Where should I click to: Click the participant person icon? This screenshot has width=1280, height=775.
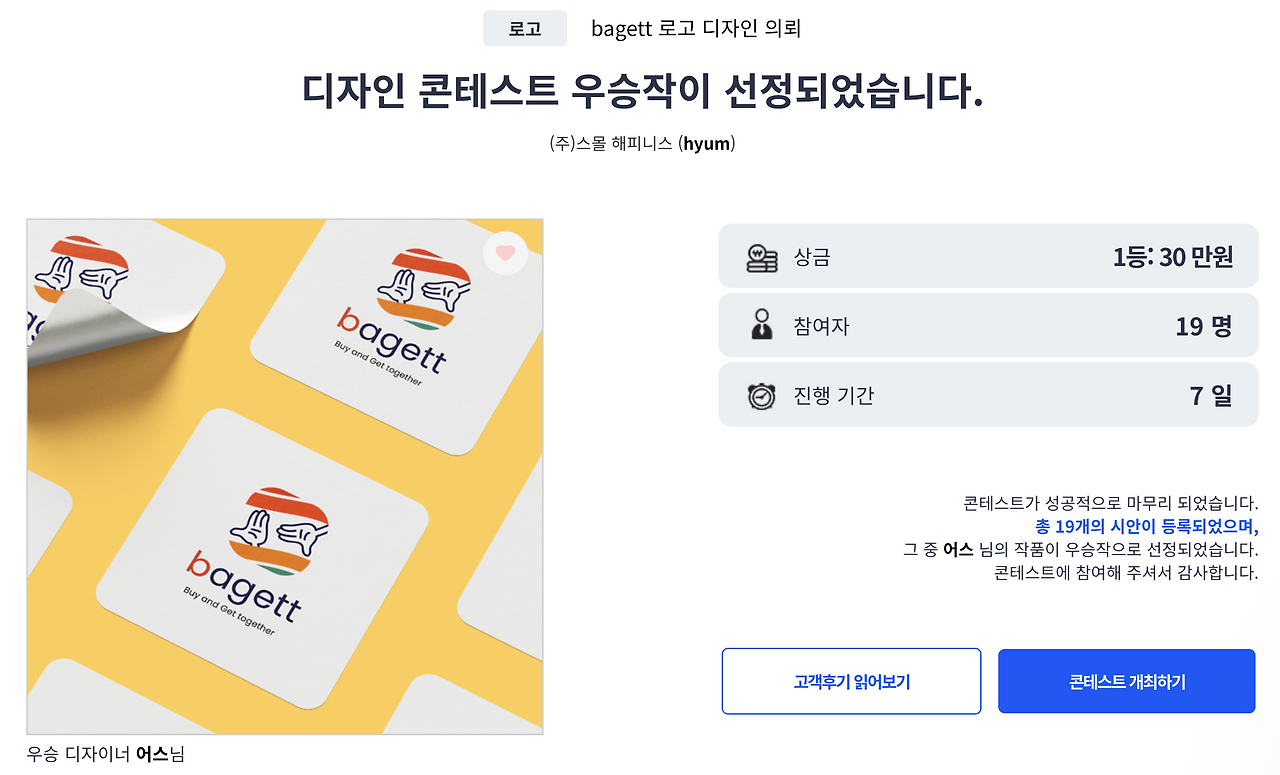coord(764,325)
